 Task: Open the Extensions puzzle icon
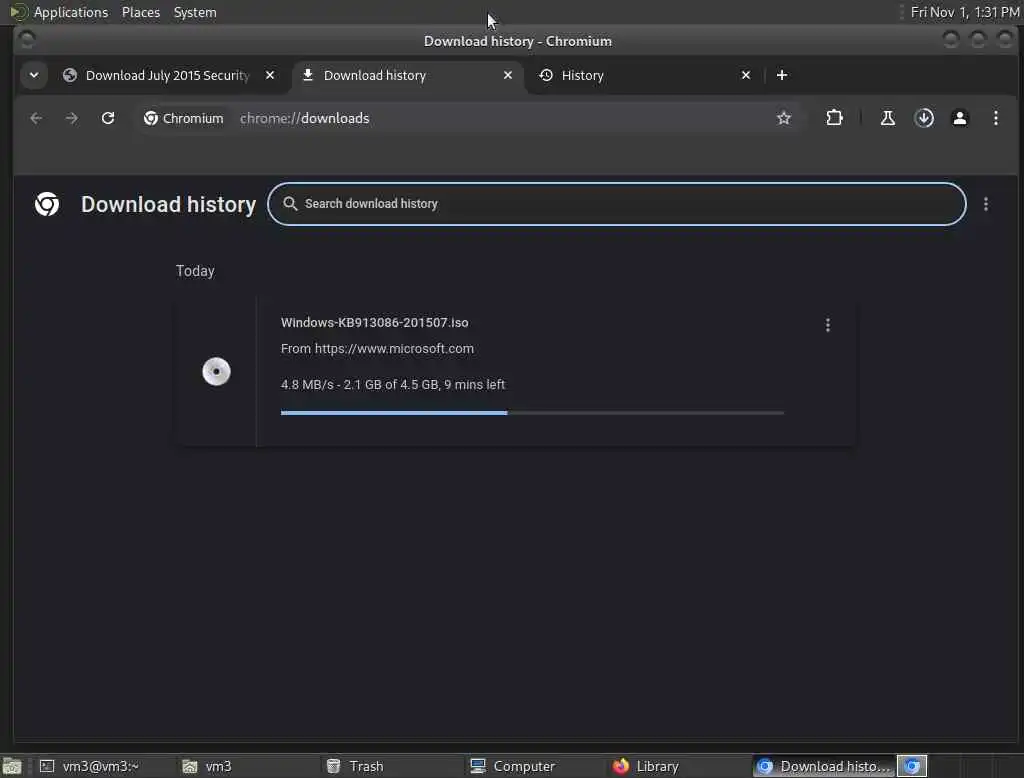pos(834,118)
